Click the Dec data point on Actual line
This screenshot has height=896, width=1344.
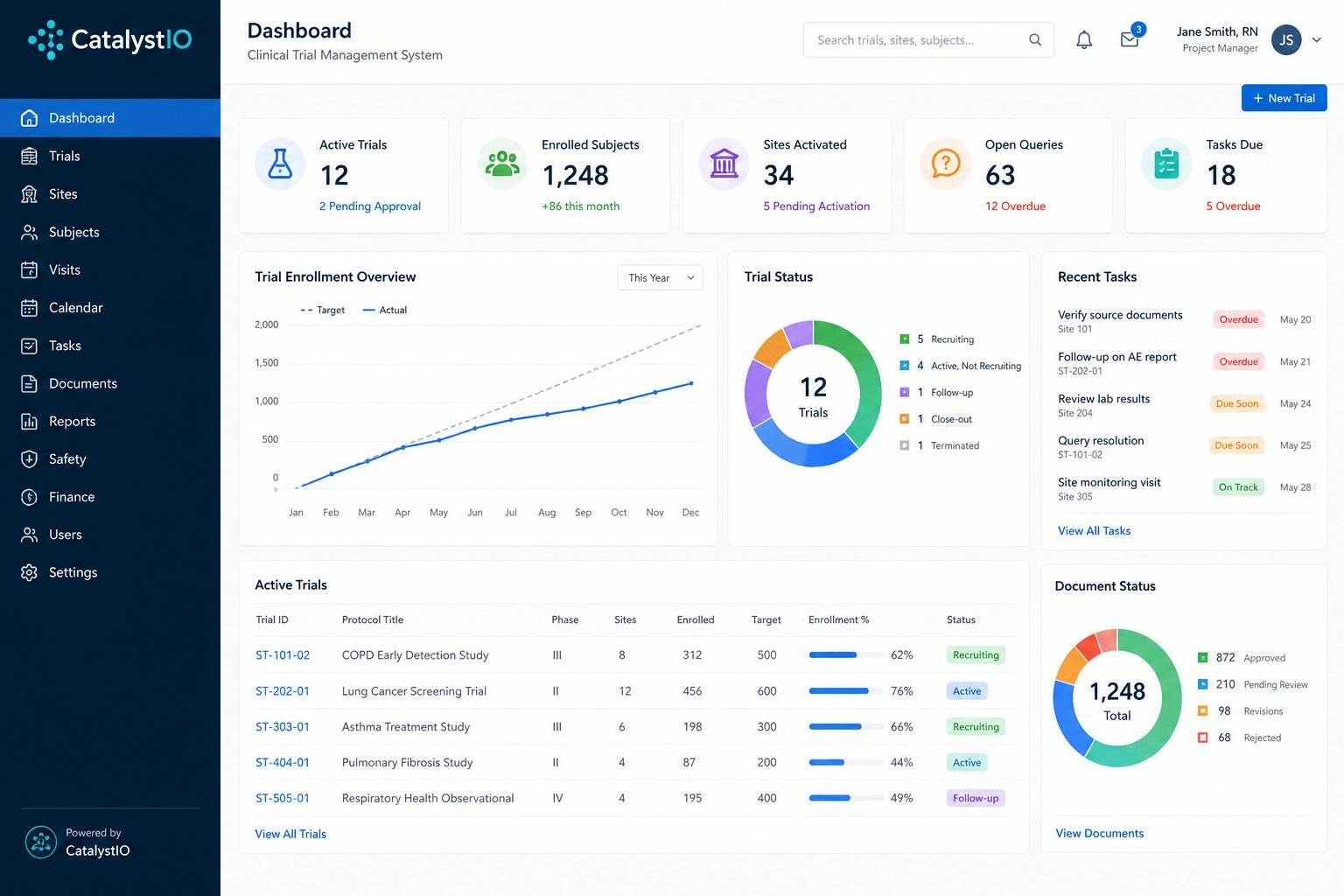coord(691,383)
